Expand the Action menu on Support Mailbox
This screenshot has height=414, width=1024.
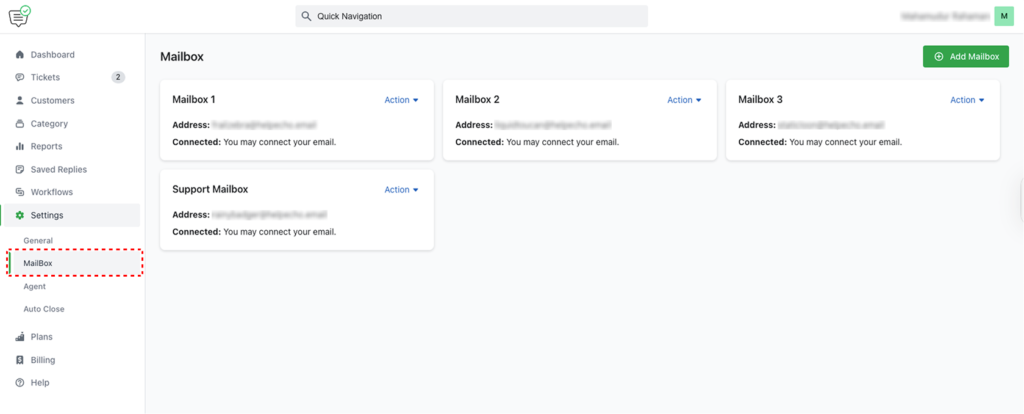click(401, 190)
